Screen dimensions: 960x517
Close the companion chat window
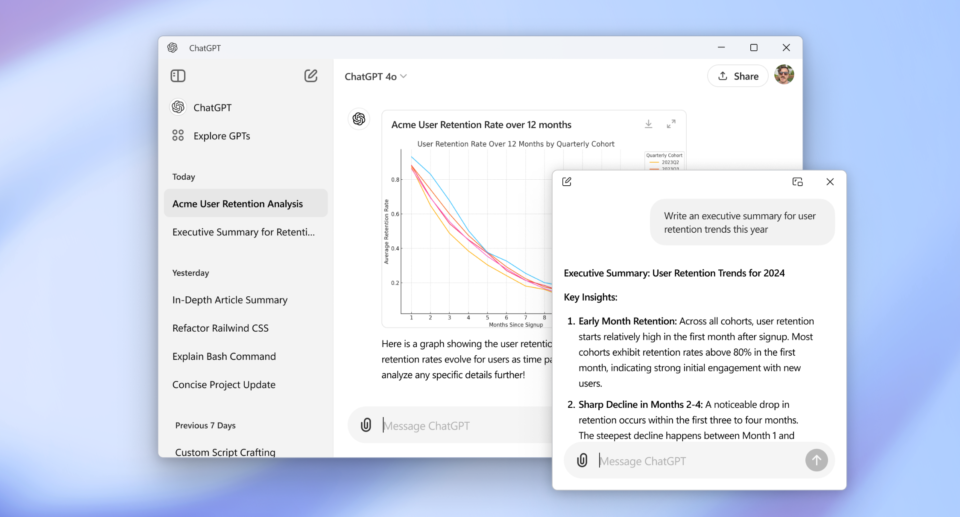tap(830, 182)
